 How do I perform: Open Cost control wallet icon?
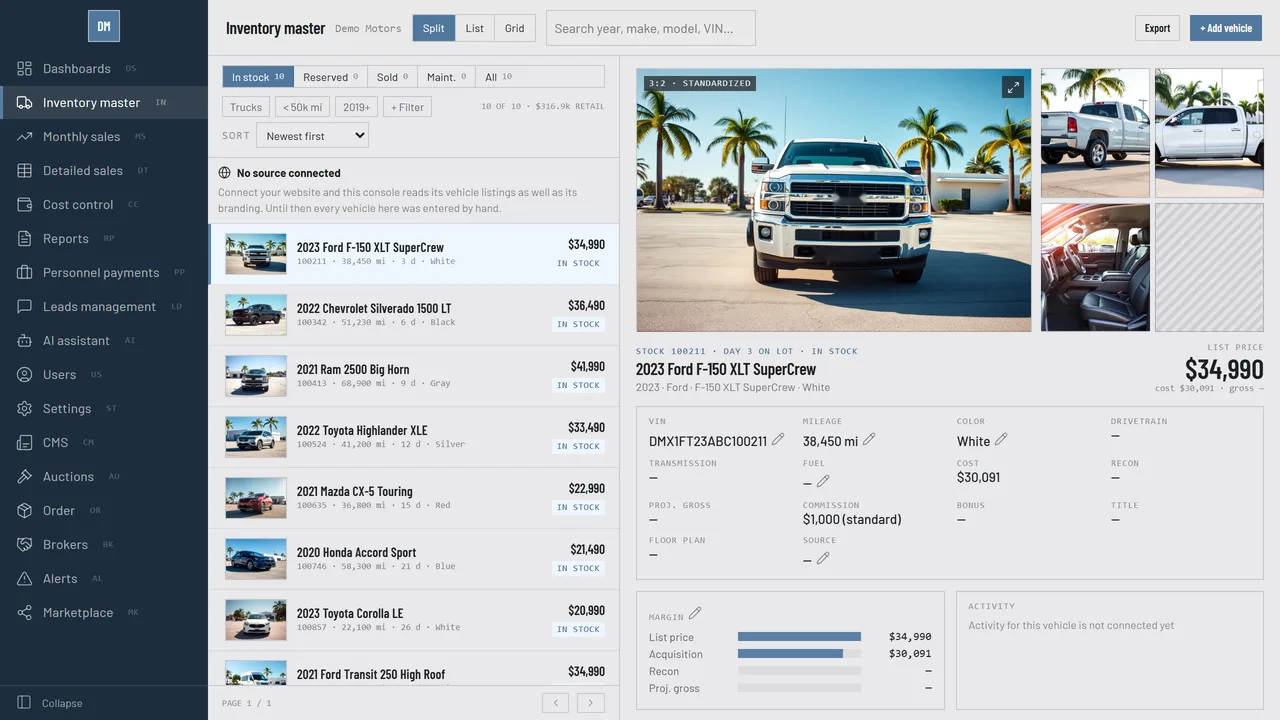[x=24, y=205]
